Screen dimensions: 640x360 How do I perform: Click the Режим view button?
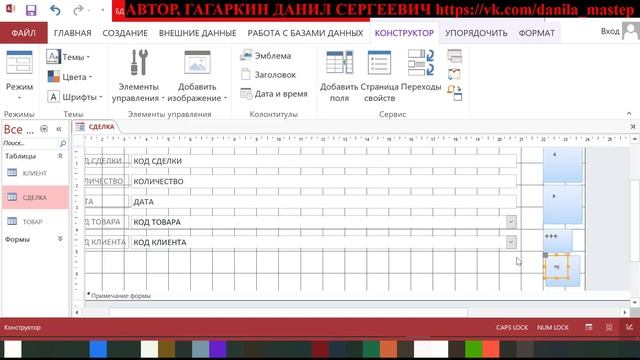[x=19, y=75]
